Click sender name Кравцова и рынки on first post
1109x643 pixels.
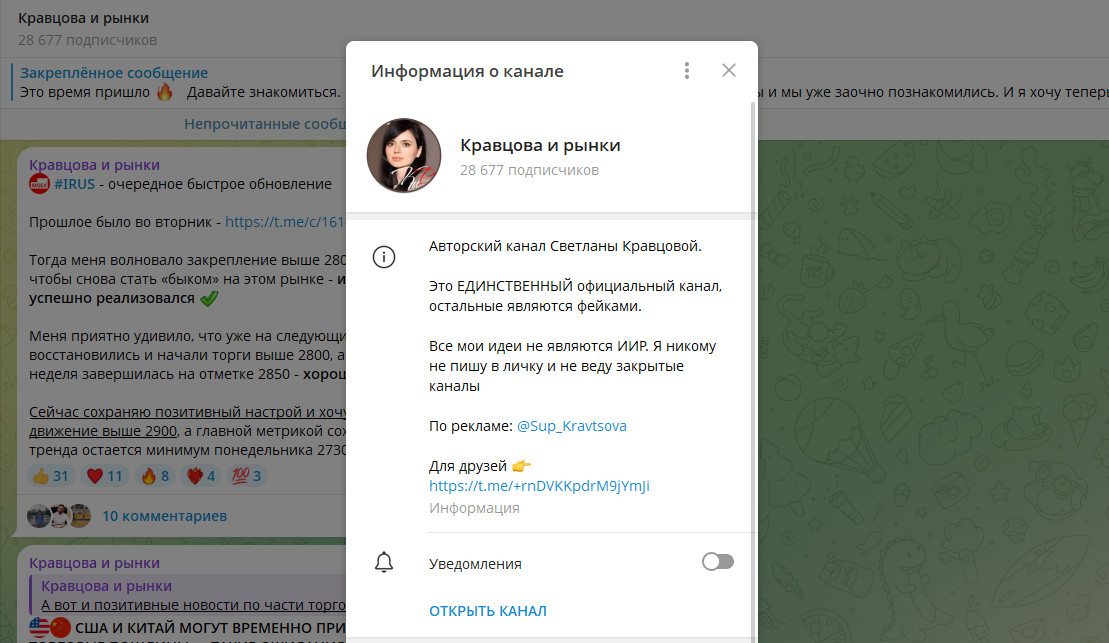[x=94, y=165]
